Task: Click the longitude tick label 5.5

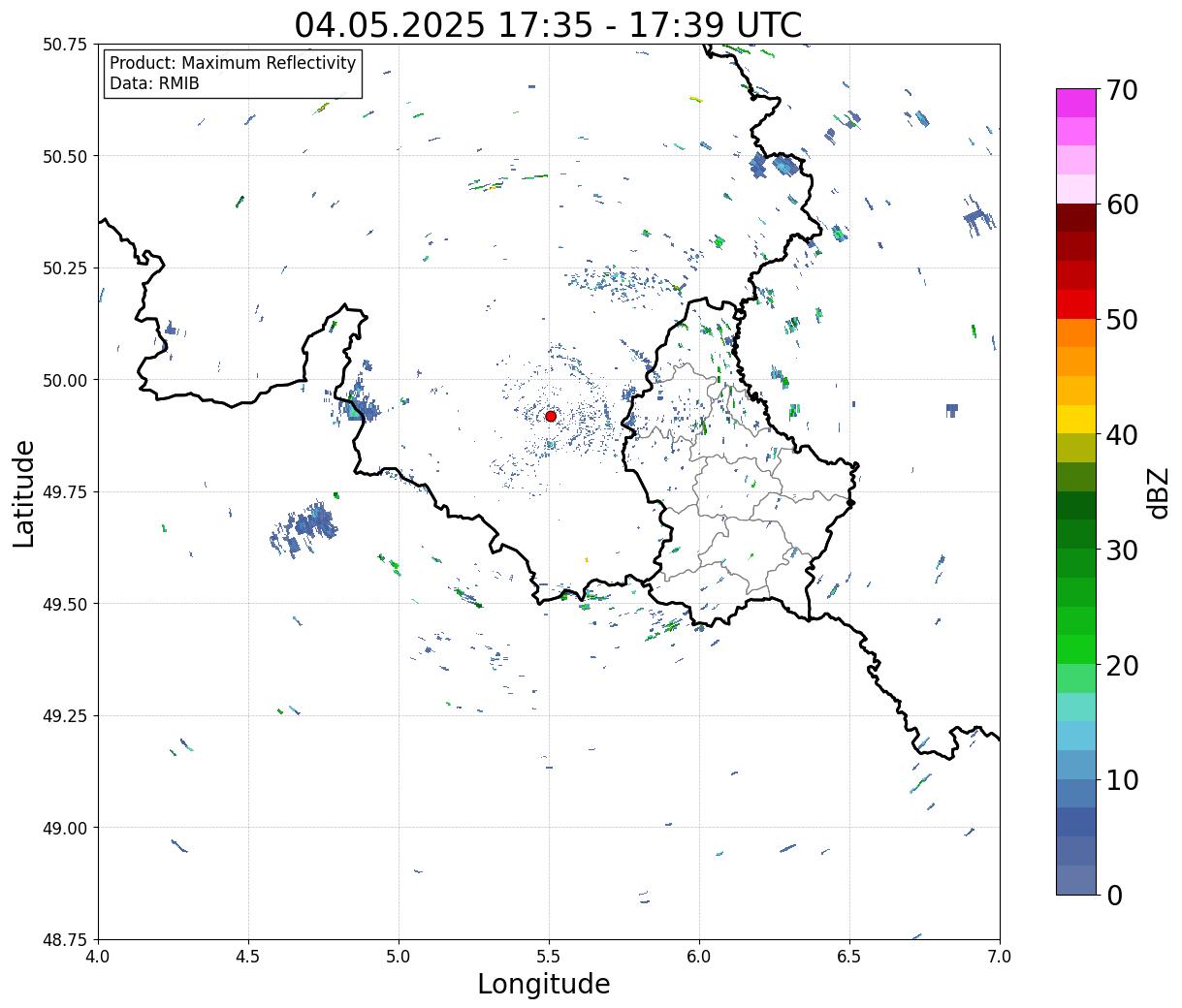Action: tap(549, 957)
